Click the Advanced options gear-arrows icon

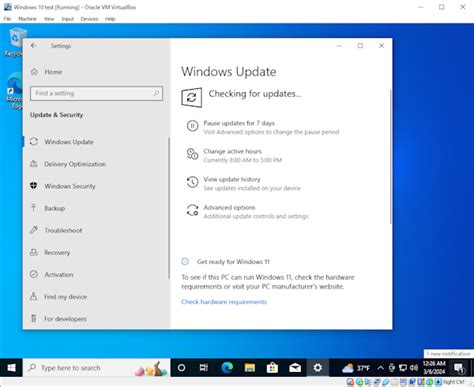[192, 210]
